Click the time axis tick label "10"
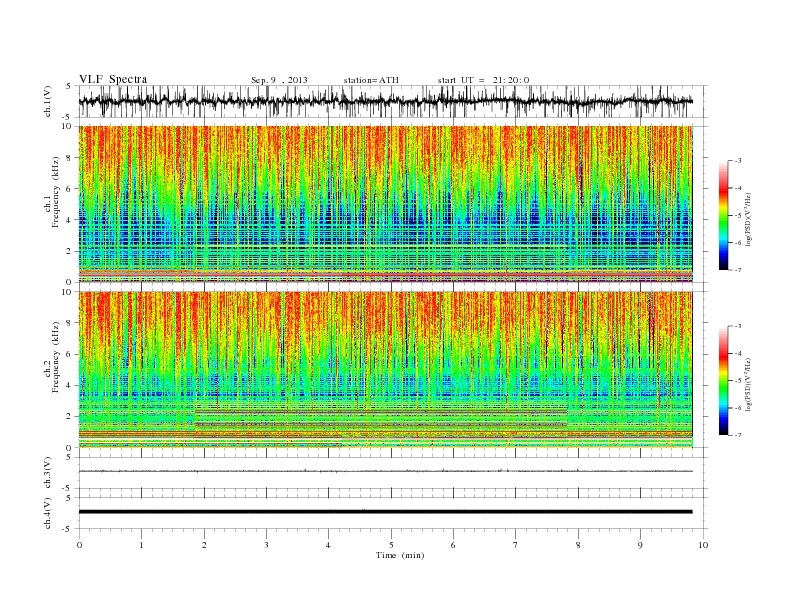 703,545
